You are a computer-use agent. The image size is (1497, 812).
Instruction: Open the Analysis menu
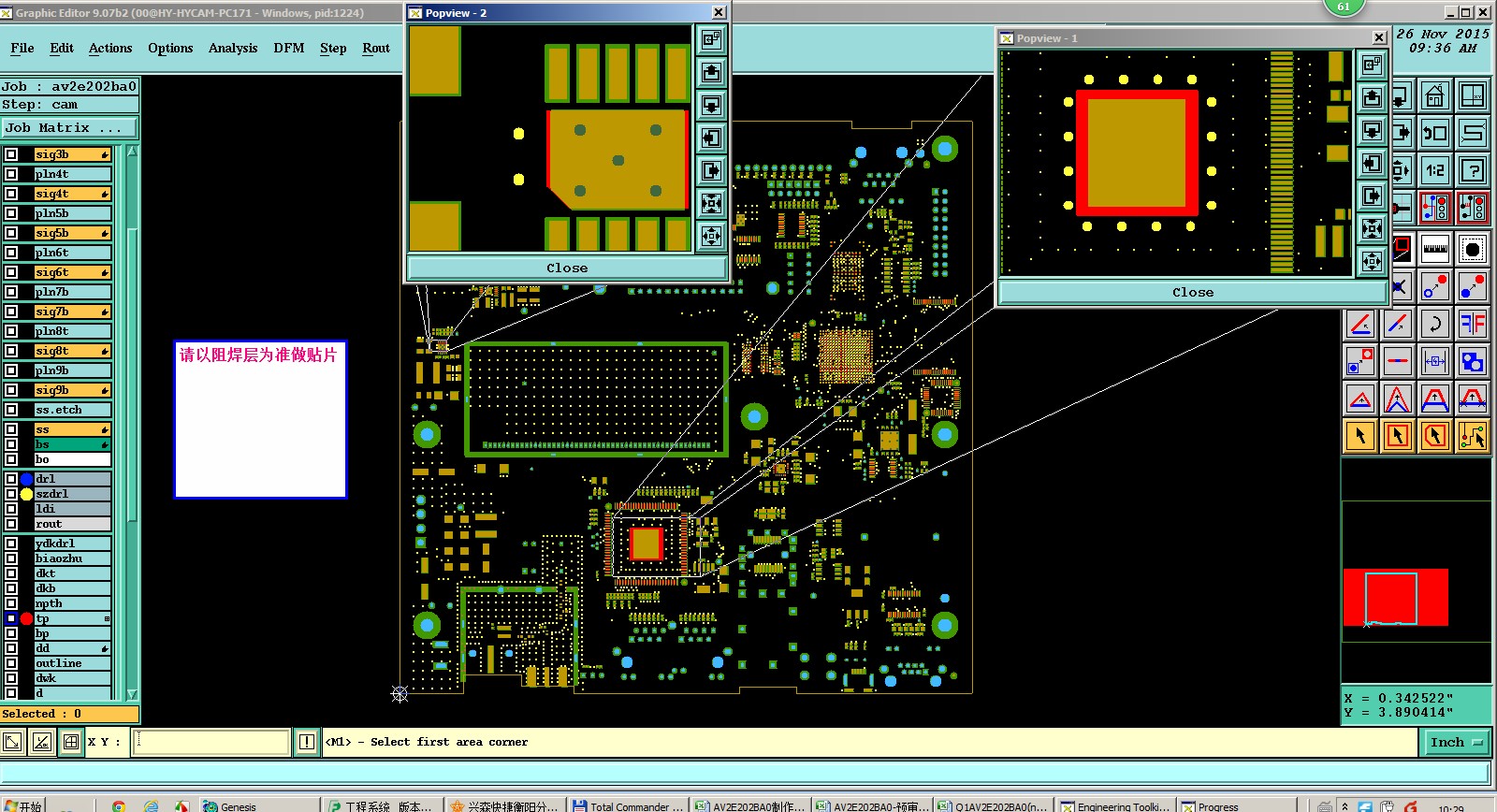(x=233, y=48)
